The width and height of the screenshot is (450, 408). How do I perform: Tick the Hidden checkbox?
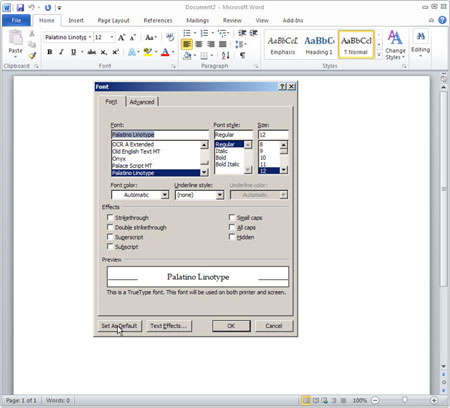pyautogui.click(x=232, y=237)
